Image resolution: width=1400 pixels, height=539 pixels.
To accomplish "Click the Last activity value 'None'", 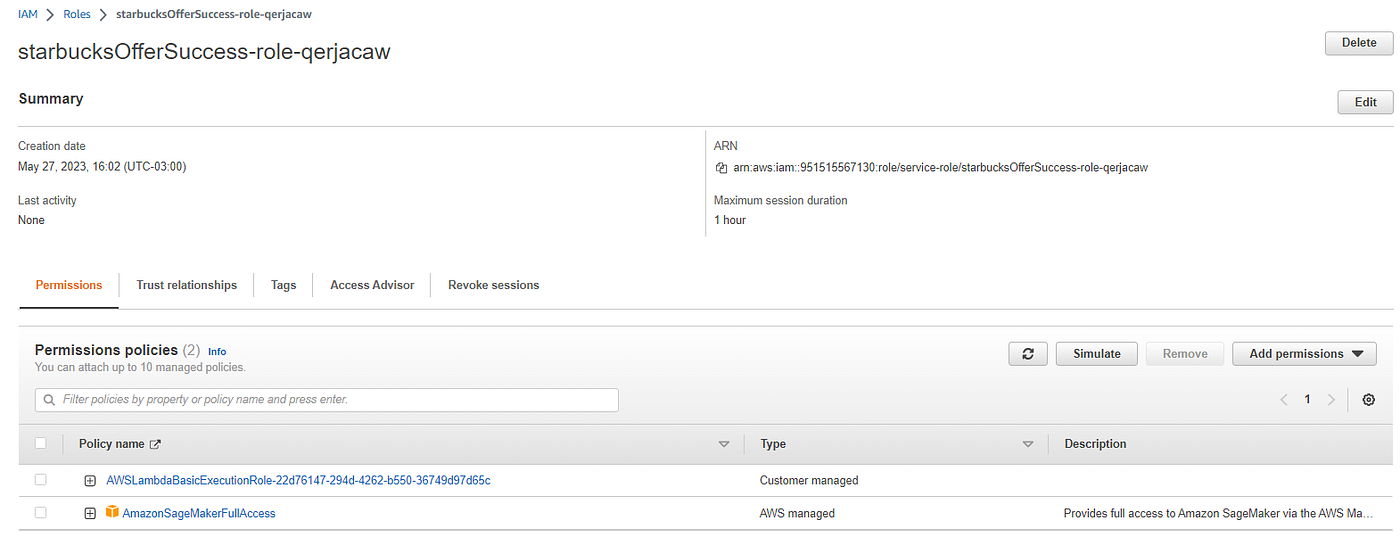I will coord(31,220).
